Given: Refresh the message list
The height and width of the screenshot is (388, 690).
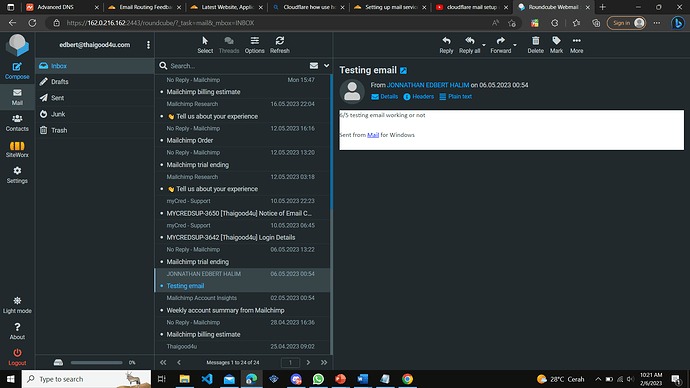Looking at the screenshot, I should [279, 45].
